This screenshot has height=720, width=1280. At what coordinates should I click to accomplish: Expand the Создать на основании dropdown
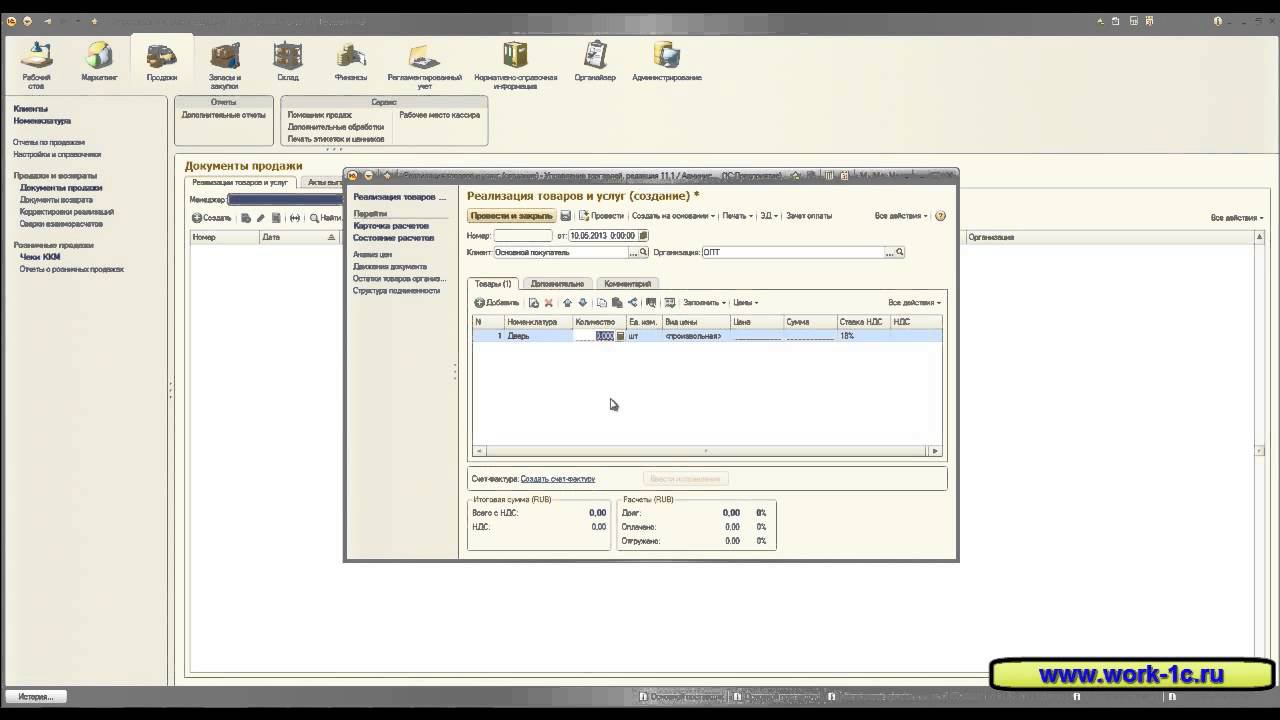click(x=673, y=216)
